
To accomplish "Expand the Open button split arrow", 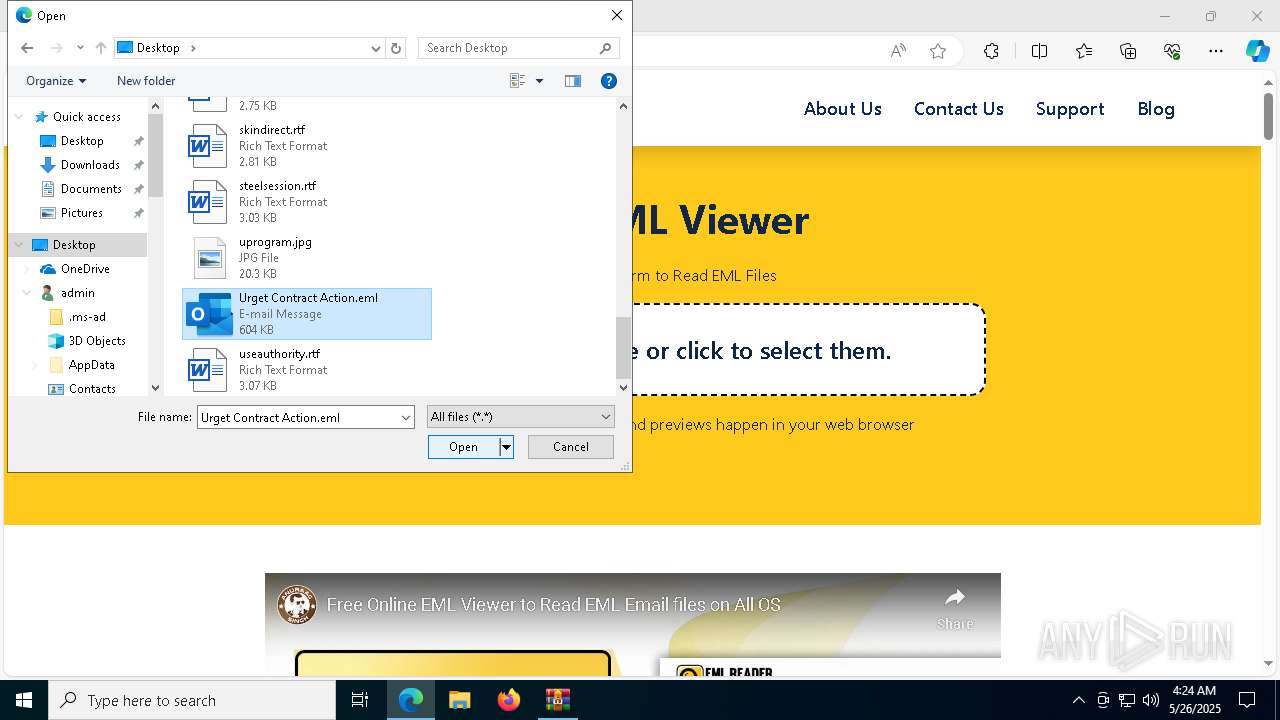I will coord(507,447).
